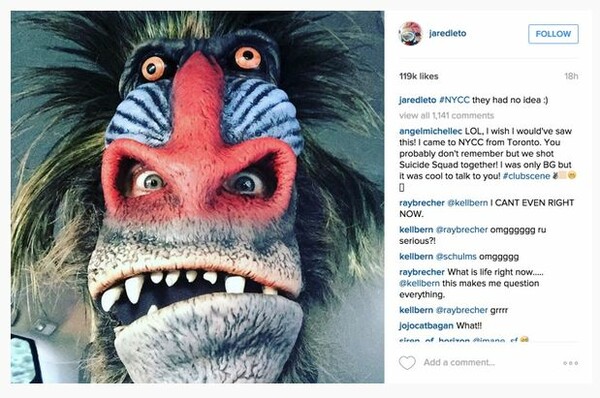
Task: Open the #clubscene hashtag link
Action: 526,176
